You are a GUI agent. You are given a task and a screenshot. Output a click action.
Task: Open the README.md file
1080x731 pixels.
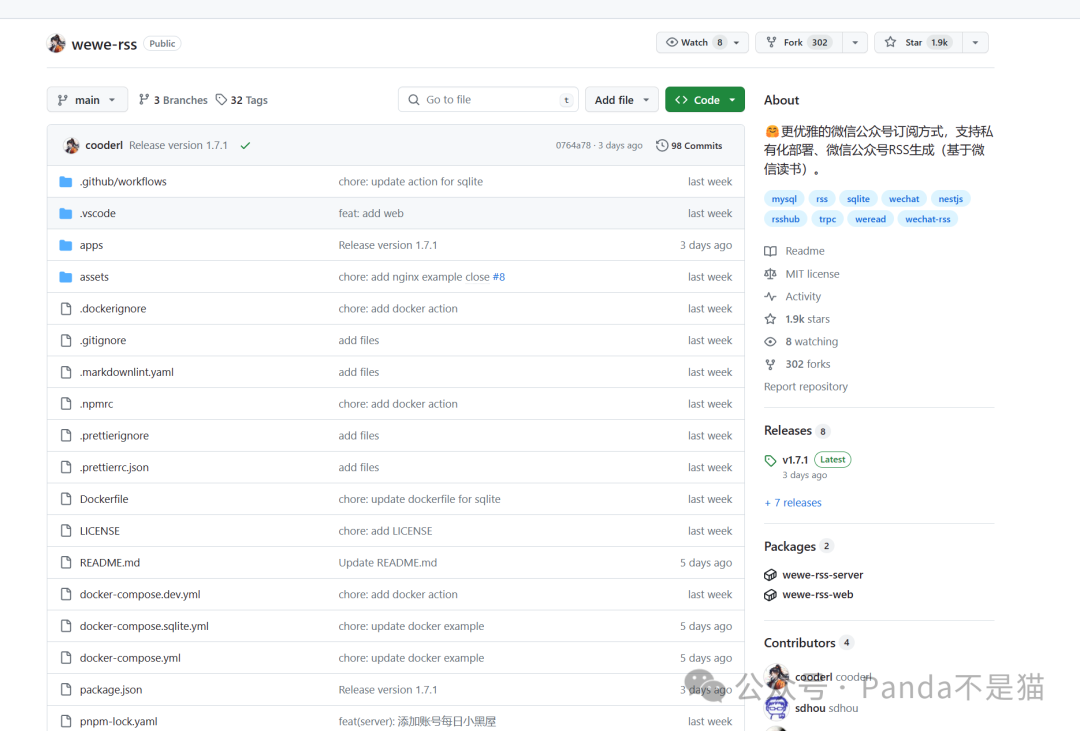pos(110,563)
